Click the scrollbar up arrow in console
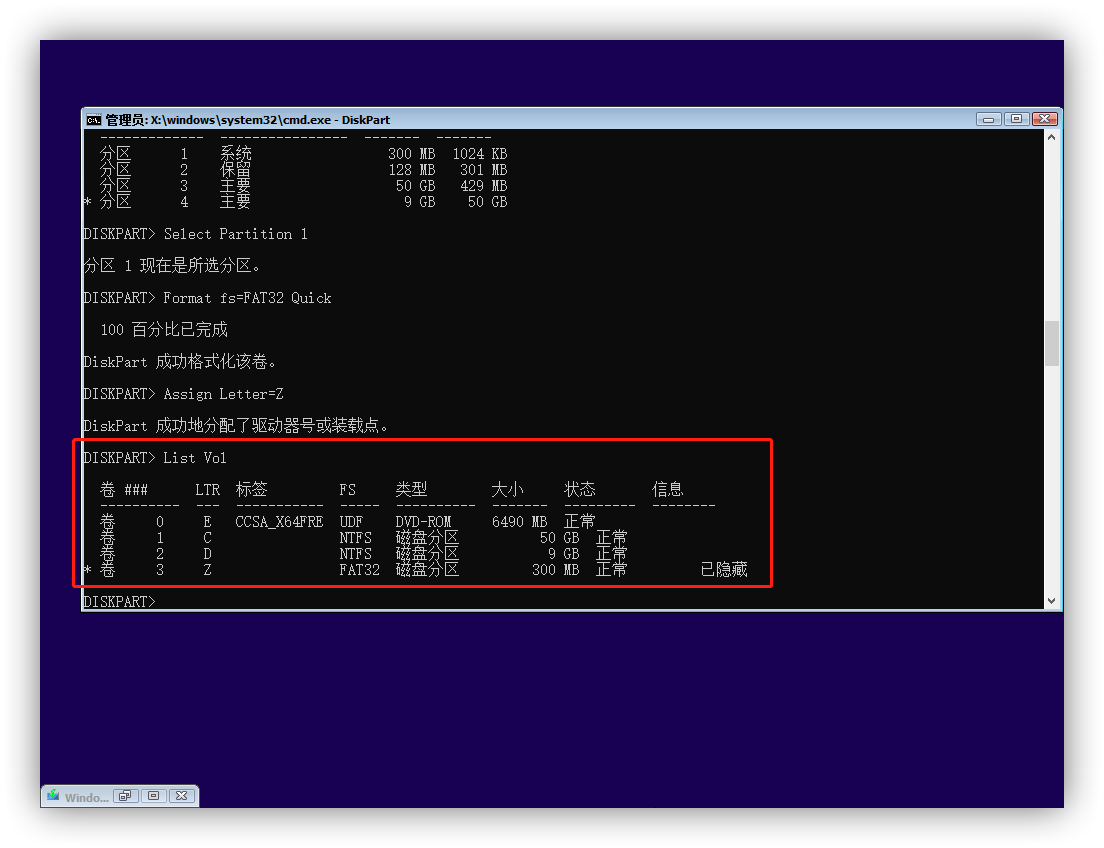This screenshot has width=1104, height=848. [1052, 138]
